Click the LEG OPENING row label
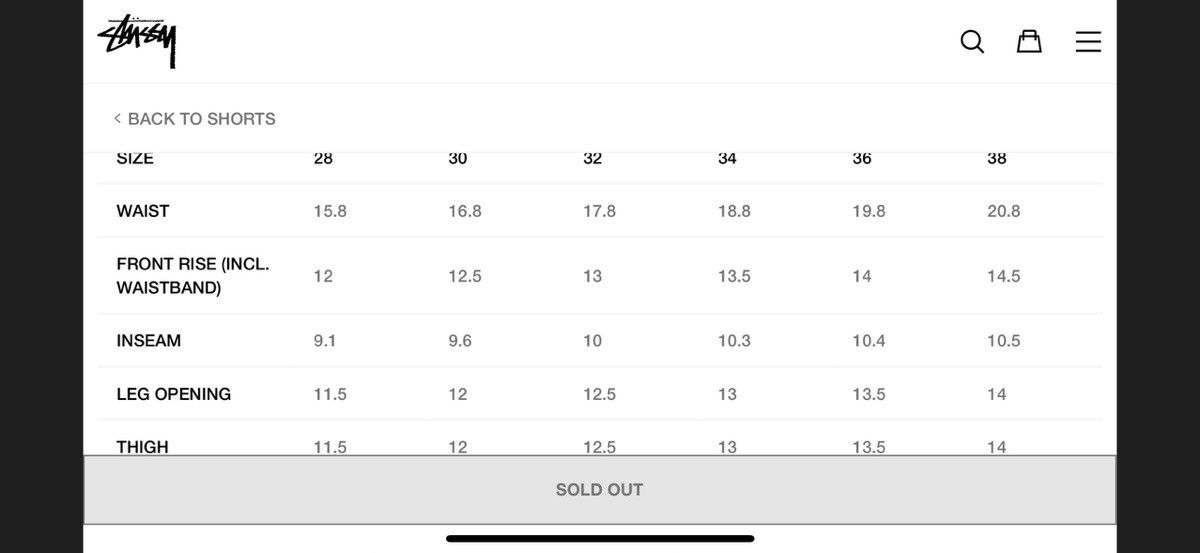 [174, 394]
